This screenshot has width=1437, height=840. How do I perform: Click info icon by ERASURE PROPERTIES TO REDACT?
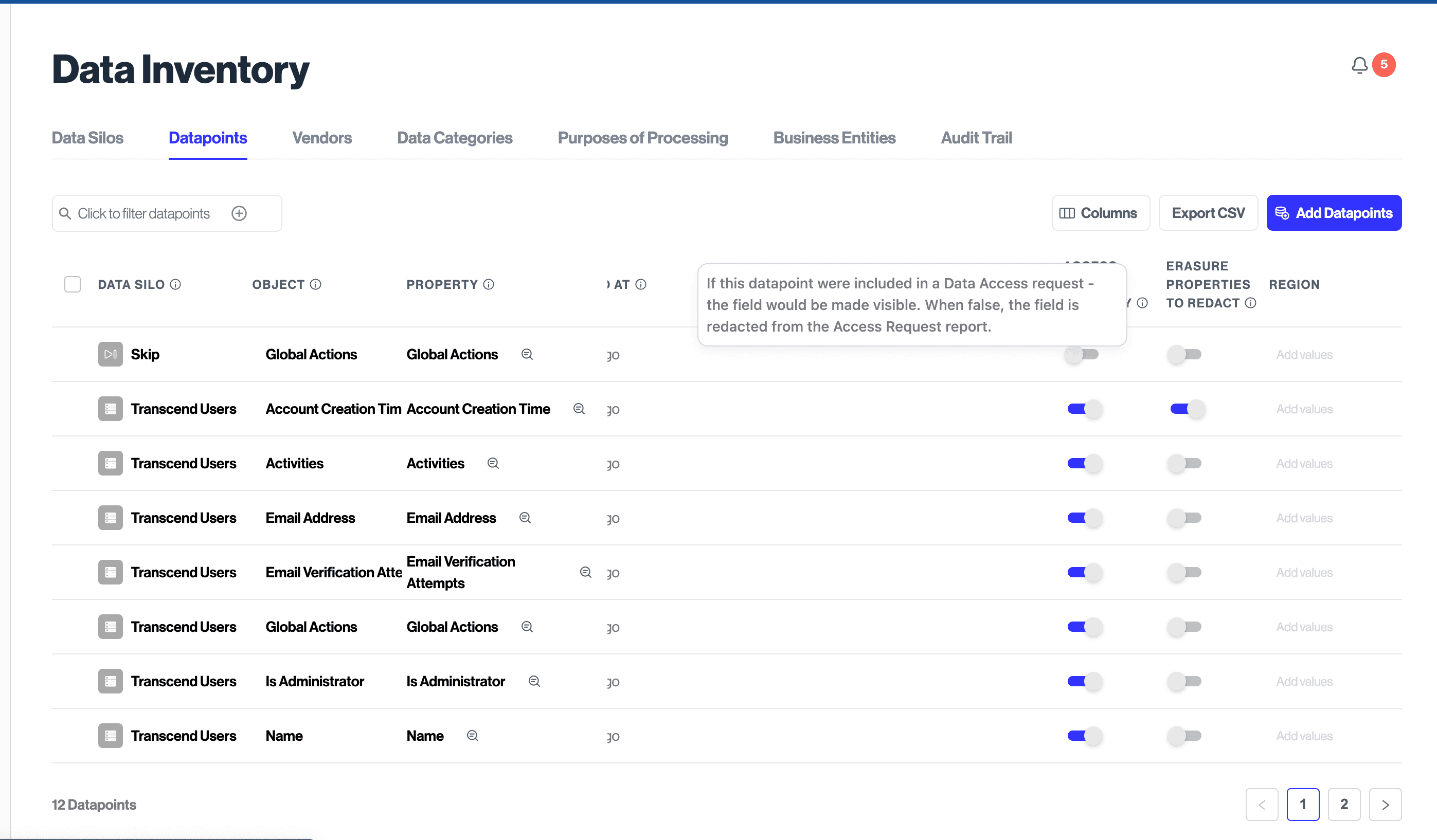(x=1250, y=303)
